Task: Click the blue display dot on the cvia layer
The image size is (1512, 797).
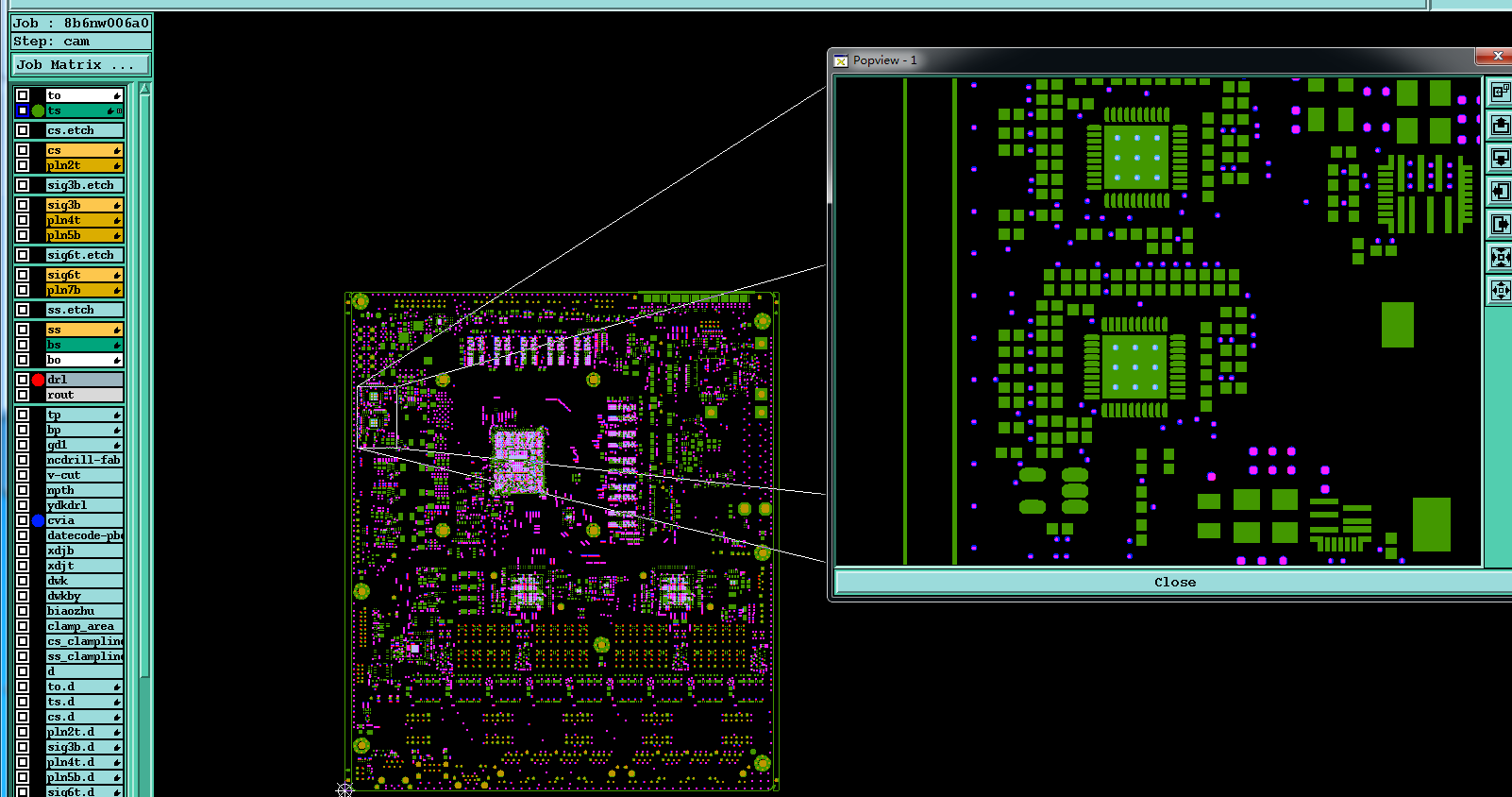Action: point(38,520)
